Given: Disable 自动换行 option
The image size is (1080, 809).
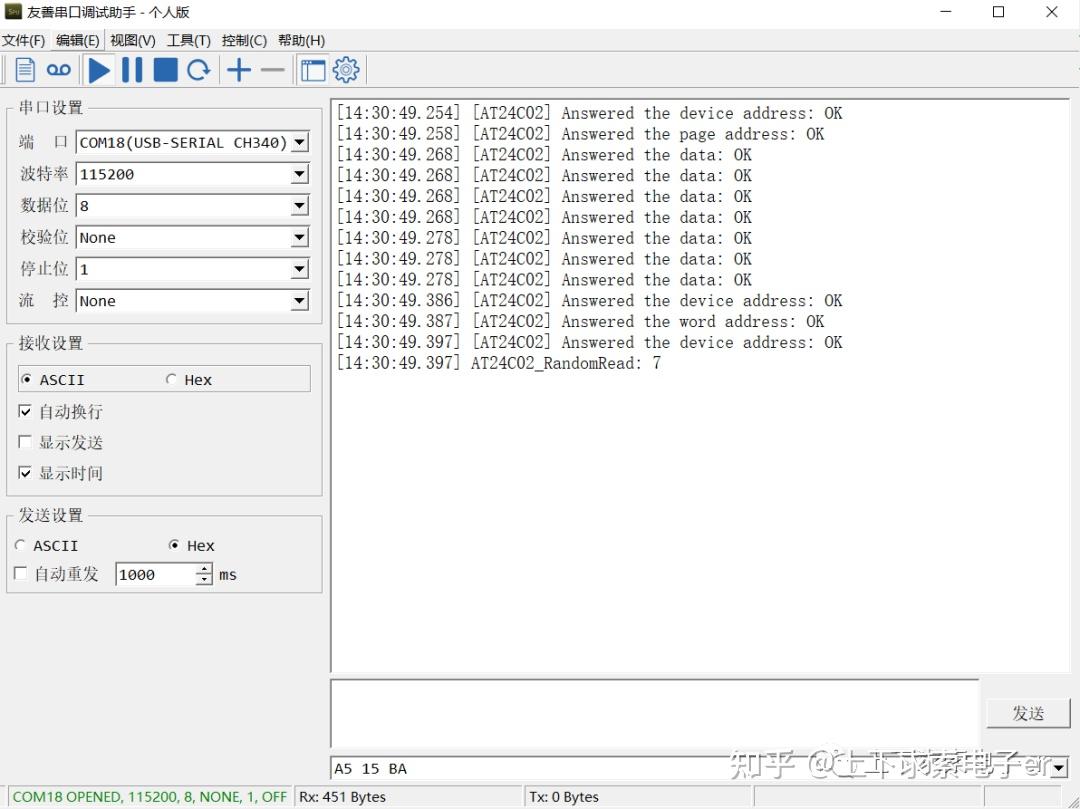Looking at the screenshot, I should click(25, 411).
